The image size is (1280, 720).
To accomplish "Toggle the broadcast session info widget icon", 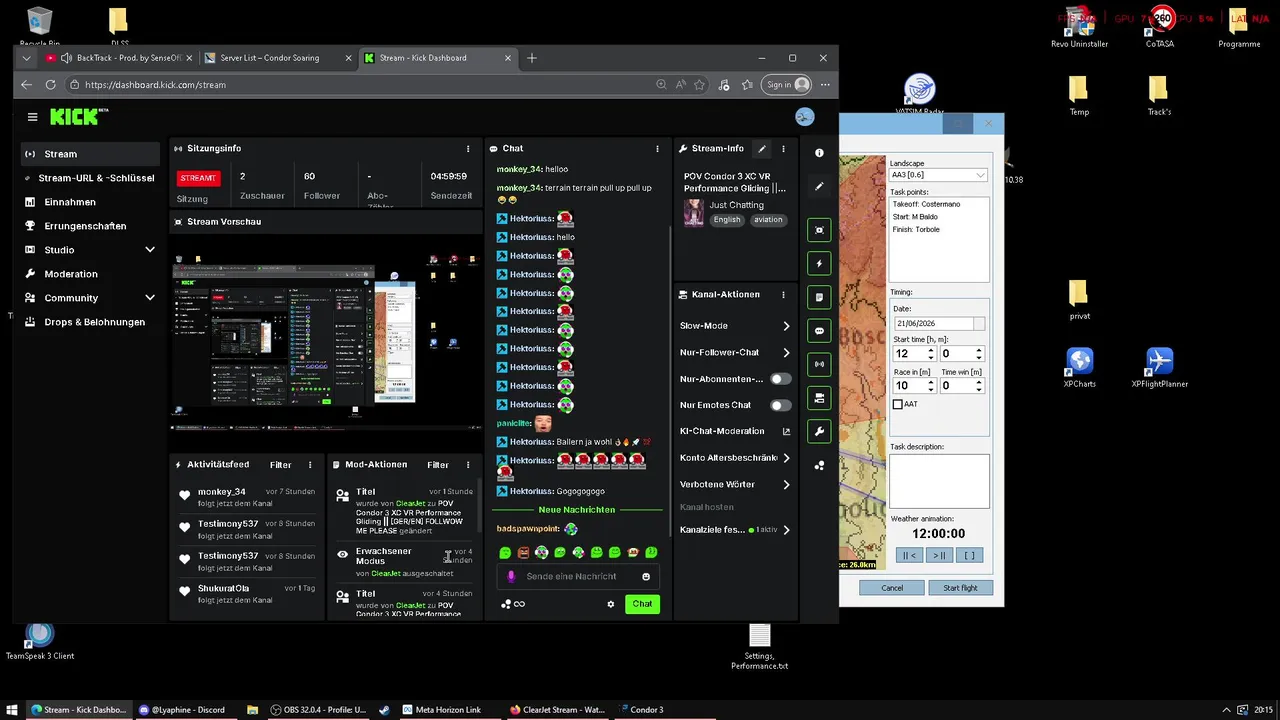I will pyautogui.click(x=819, y=364).
